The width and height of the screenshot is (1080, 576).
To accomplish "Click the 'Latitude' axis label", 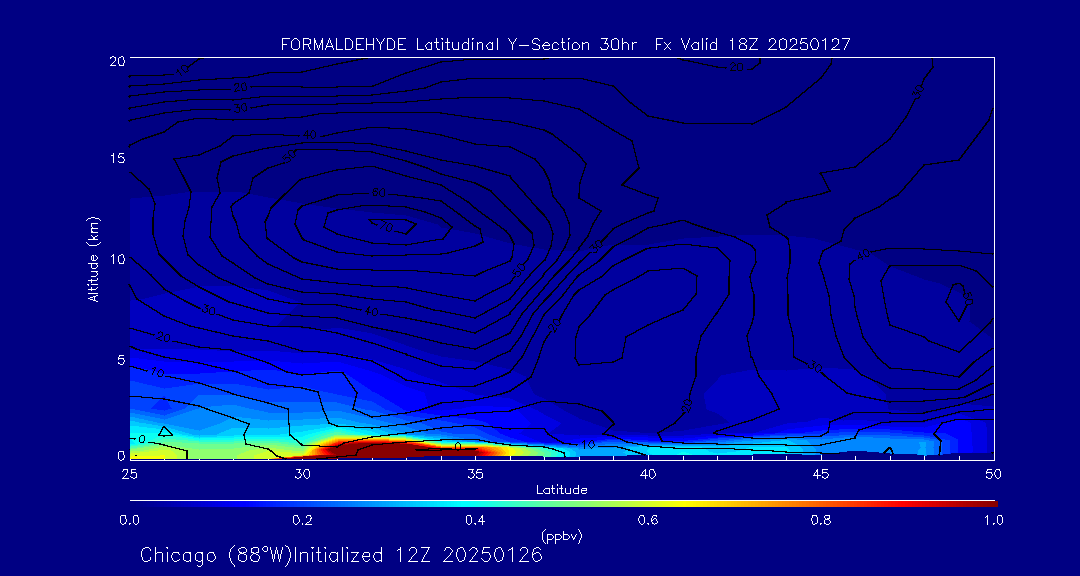I will coord(561,491).
